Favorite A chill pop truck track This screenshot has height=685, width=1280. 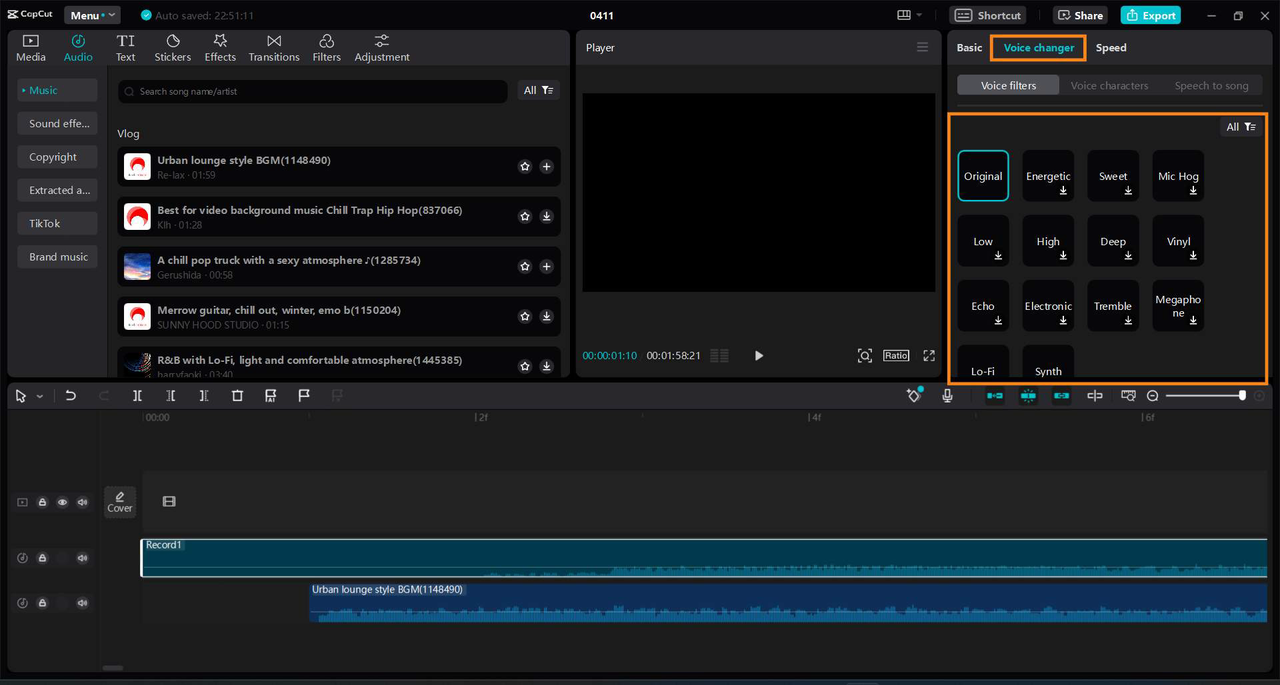(x=525, y=266)
